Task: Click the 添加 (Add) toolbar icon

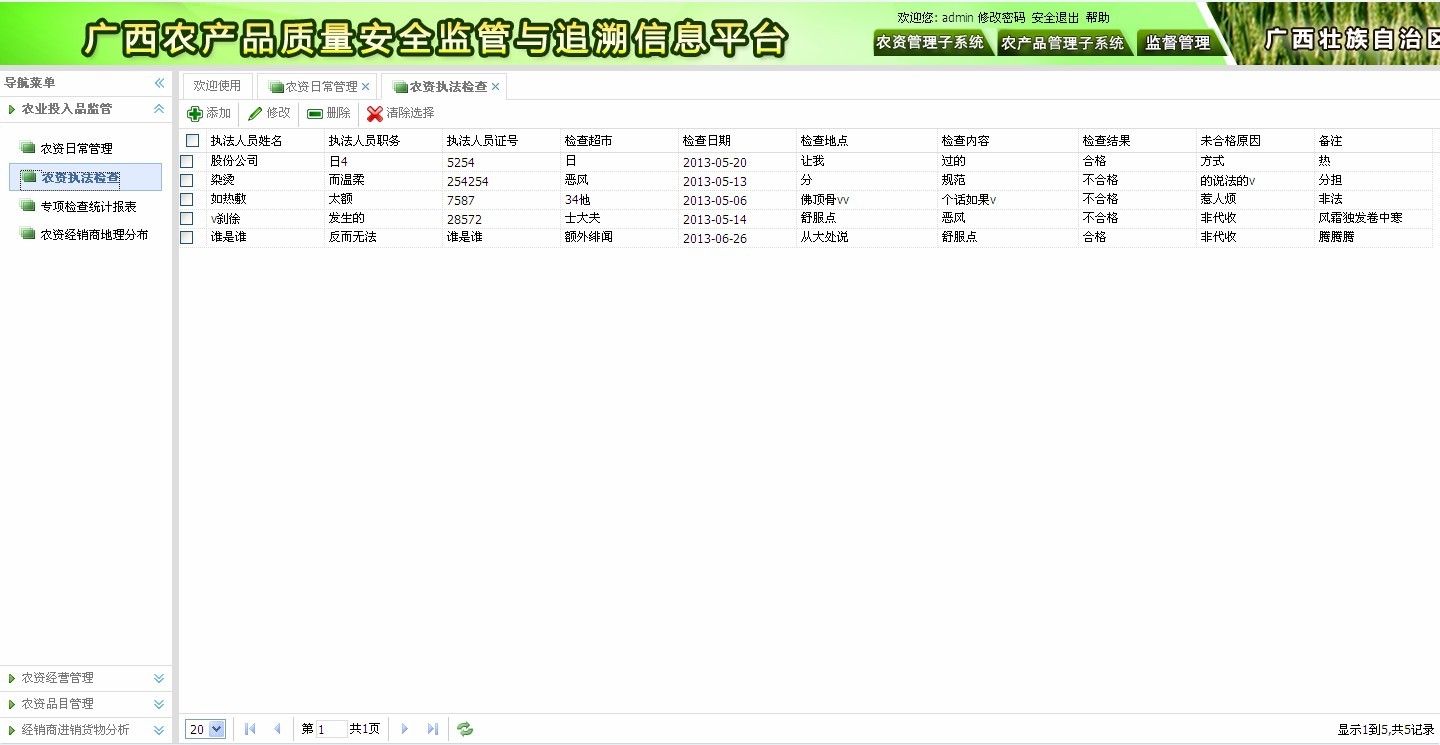Action: [x=196, y=113]
